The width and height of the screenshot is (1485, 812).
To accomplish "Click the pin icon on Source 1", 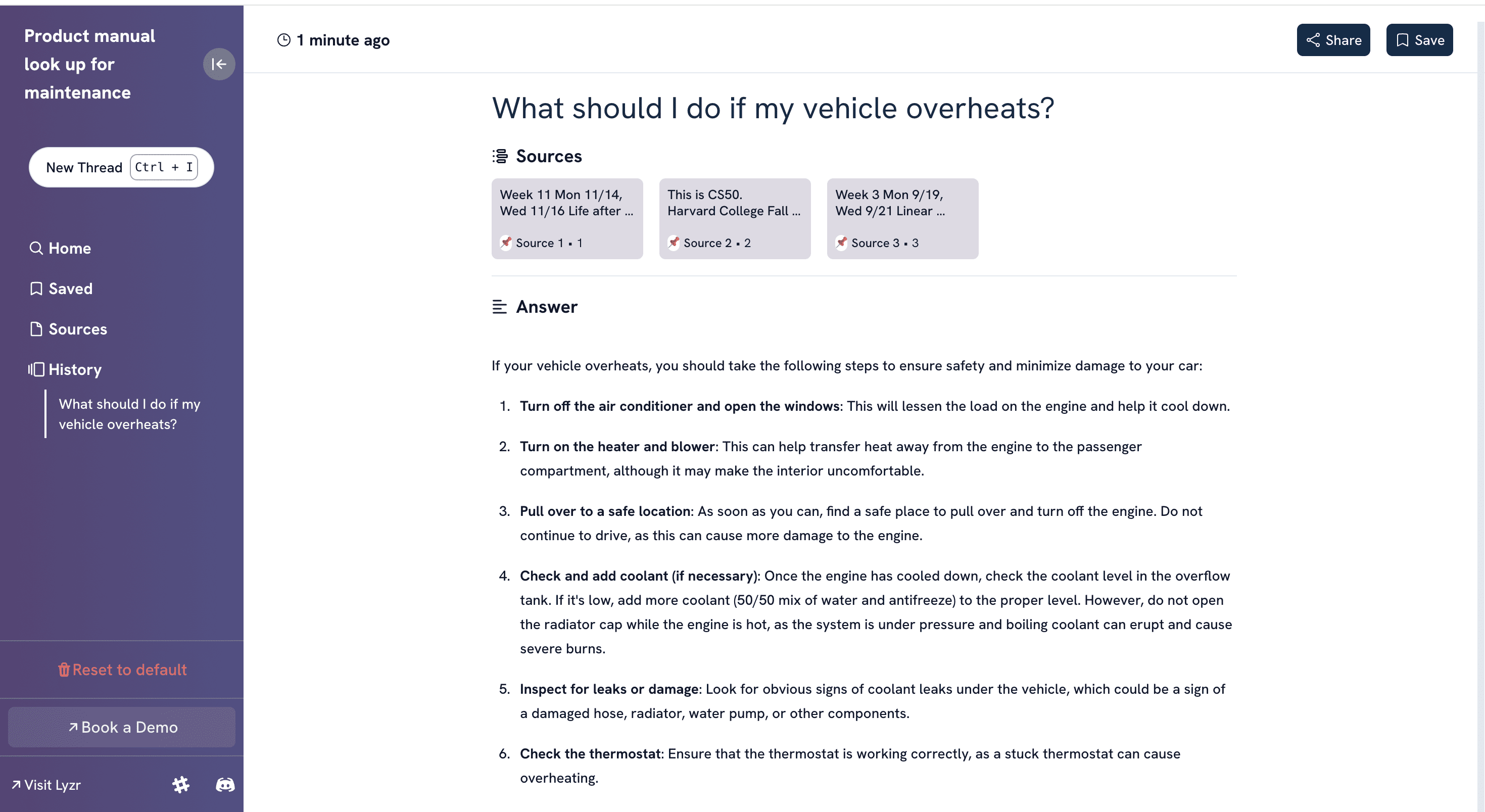I will (506, 243).
